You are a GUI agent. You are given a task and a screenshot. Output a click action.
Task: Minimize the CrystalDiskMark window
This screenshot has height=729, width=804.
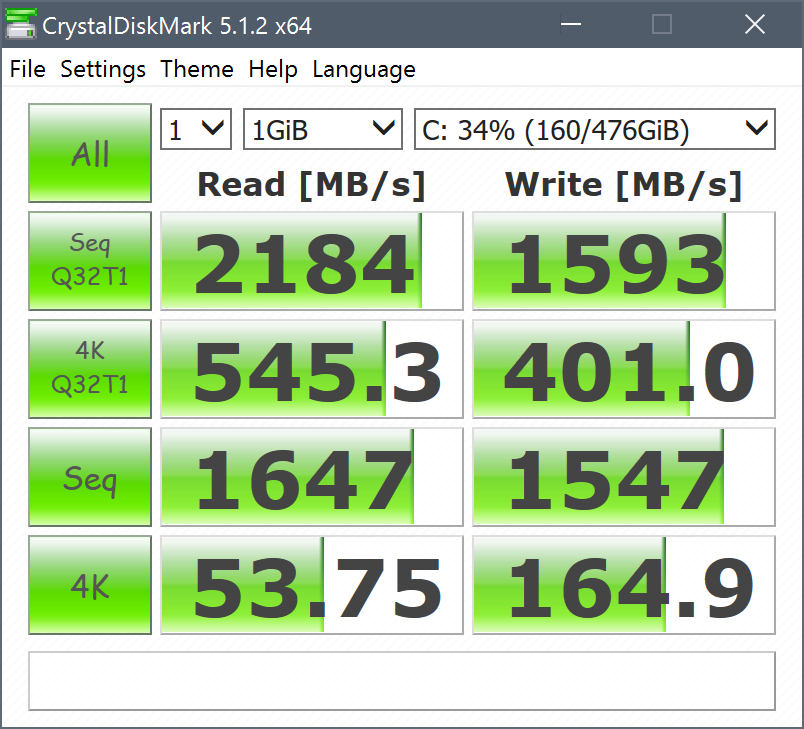pyautogui.click(x=571, y=24)
